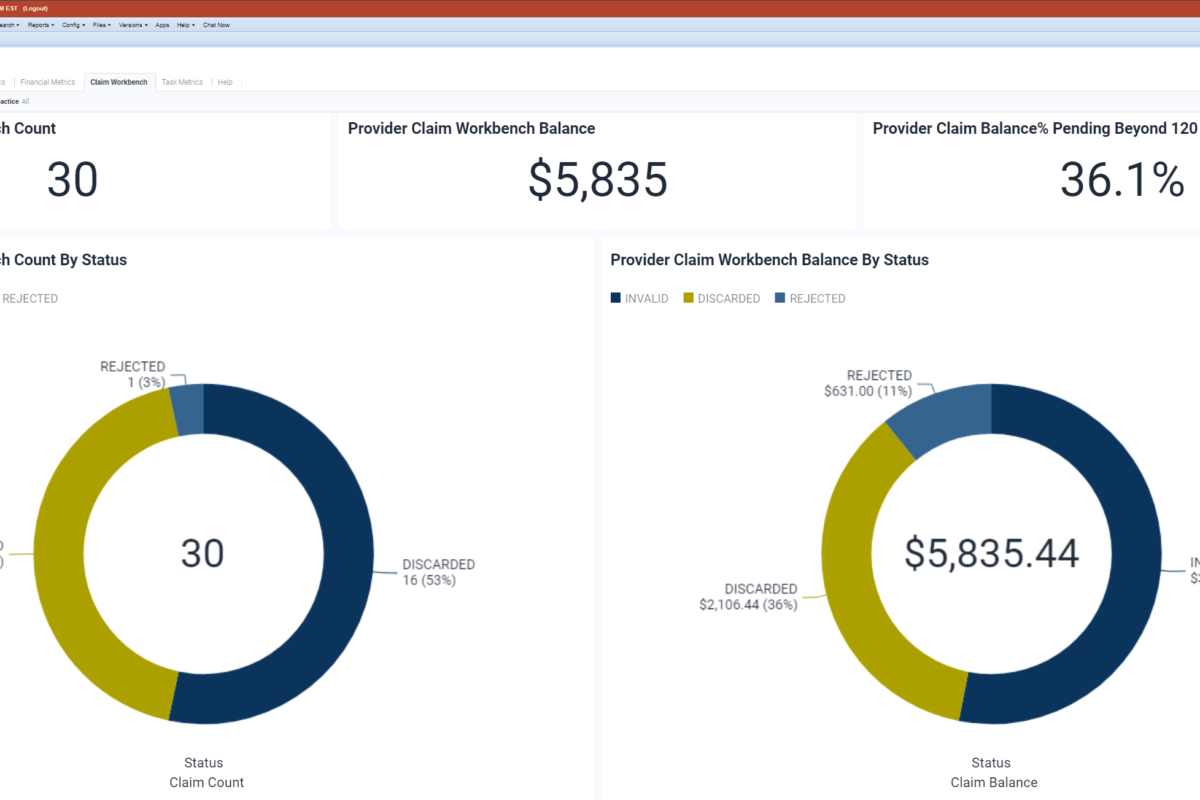Click the REJECTED legend color square in balance chart

[x=780, y=298]
